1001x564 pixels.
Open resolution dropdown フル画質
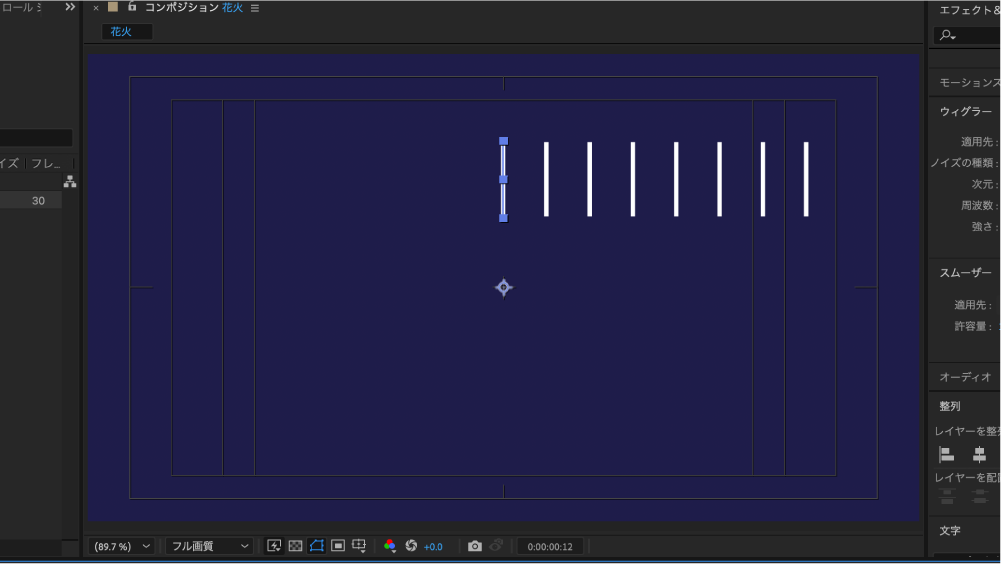(209, 546)
